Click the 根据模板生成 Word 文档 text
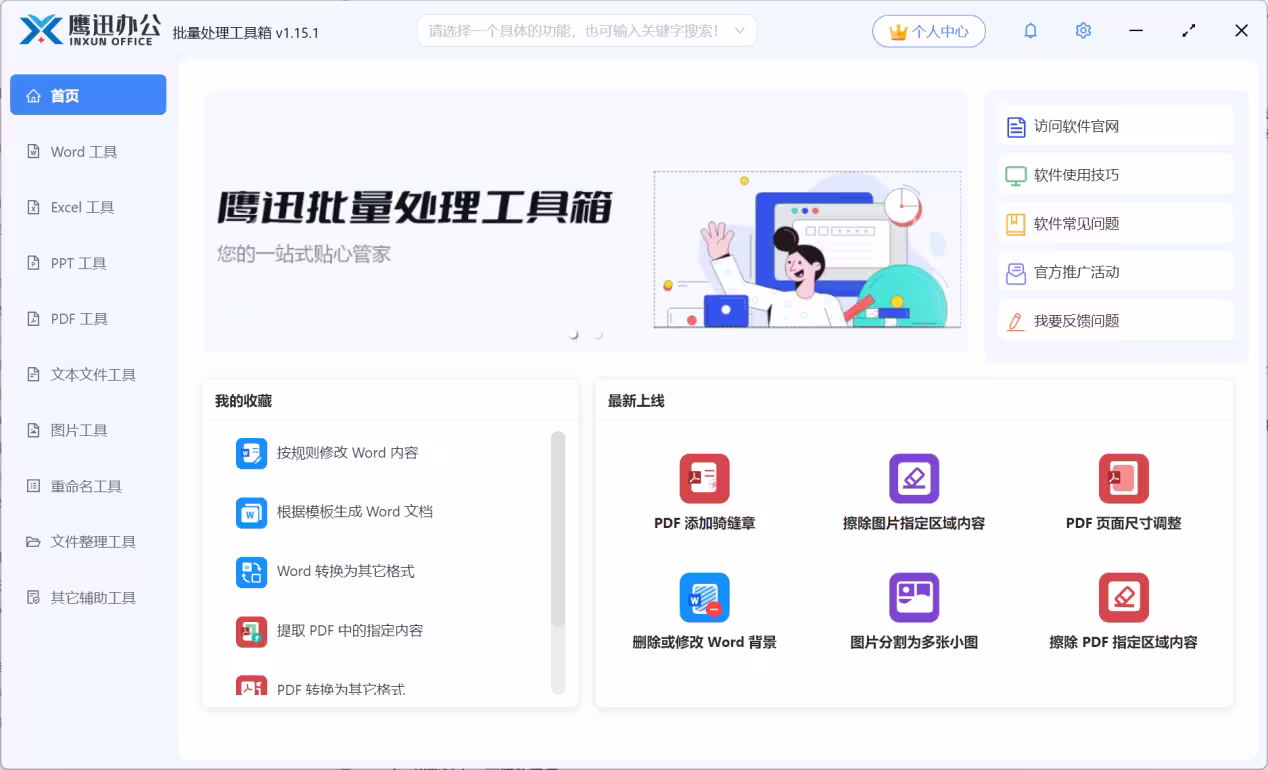 355,512
